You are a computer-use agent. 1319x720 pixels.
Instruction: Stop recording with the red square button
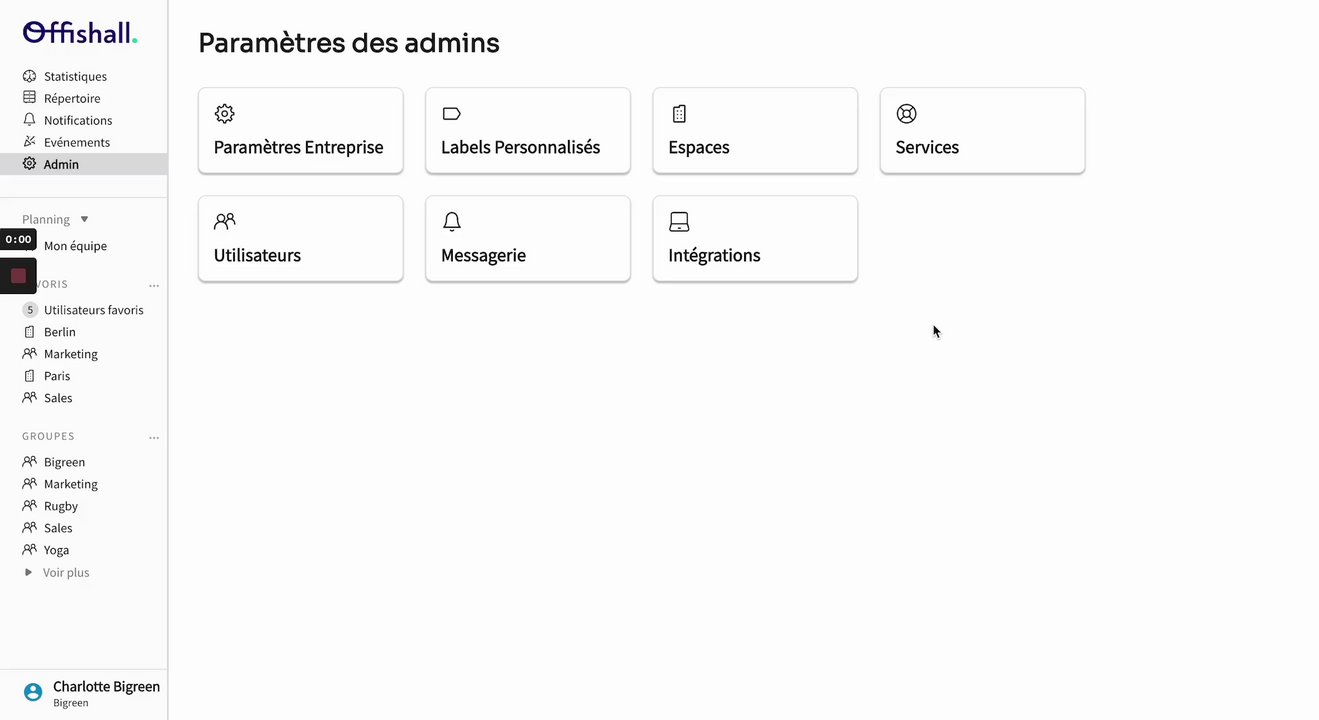[x=18, y=276]
